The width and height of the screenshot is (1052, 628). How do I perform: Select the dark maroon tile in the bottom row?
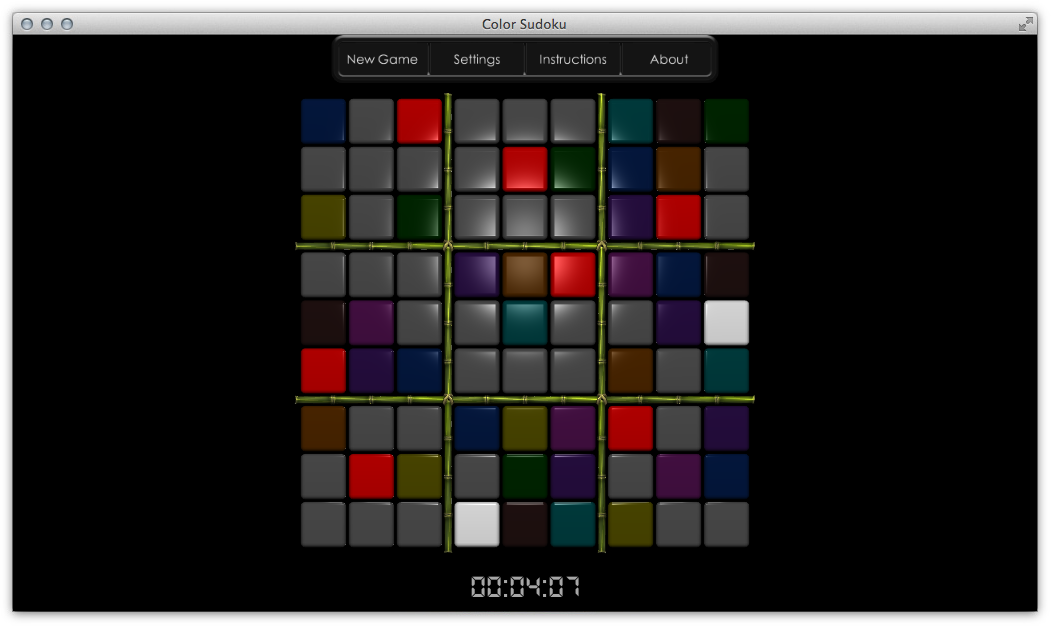[525, 524]
